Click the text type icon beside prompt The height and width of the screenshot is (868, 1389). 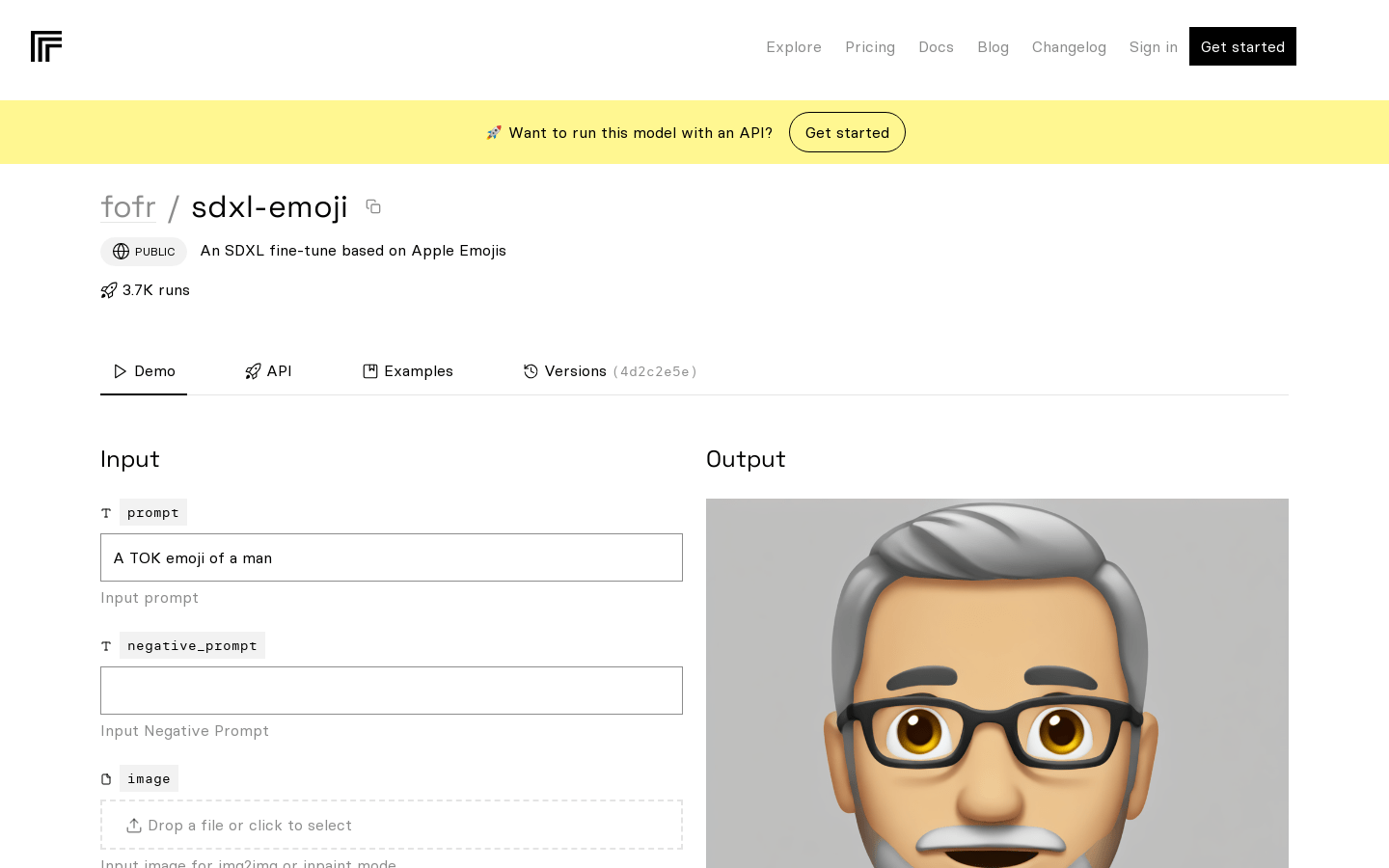tap(106, 513)
